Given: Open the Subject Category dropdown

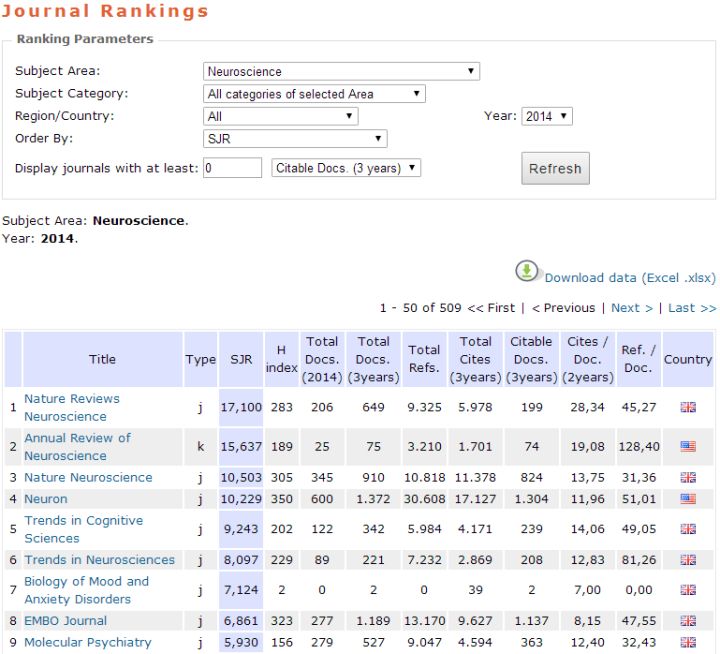Looking at the screenshot, I should coord(314,94).
